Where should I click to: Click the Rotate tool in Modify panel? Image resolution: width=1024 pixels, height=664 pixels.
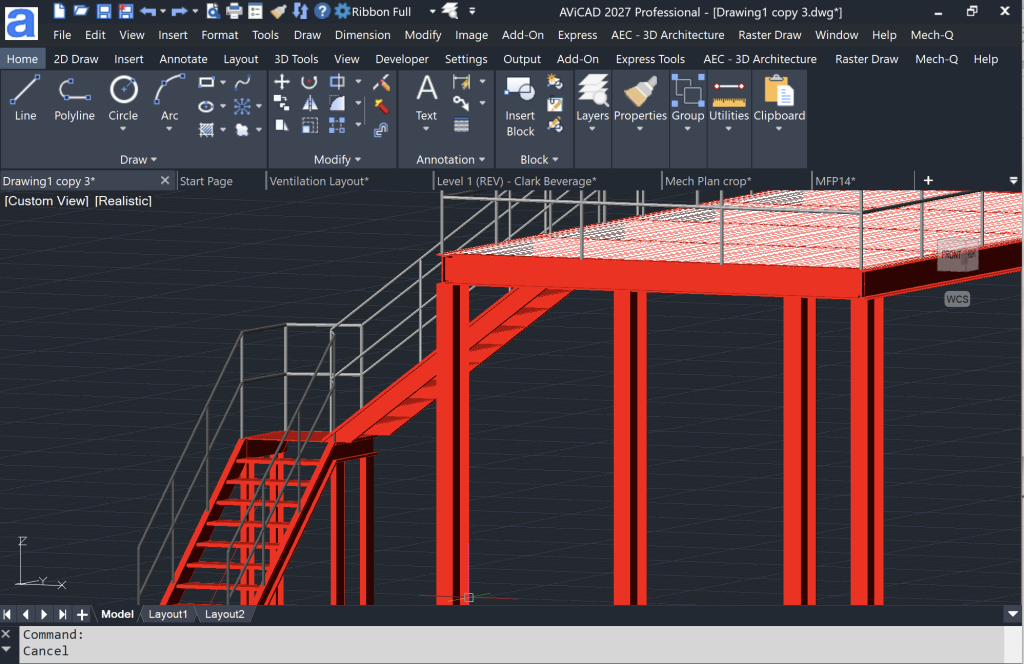pos(309,82)
